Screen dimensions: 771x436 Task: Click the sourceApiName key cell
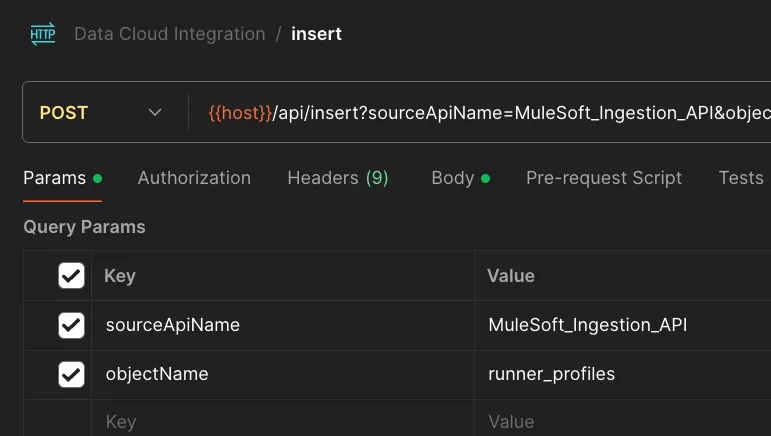(x=283, y=325)
